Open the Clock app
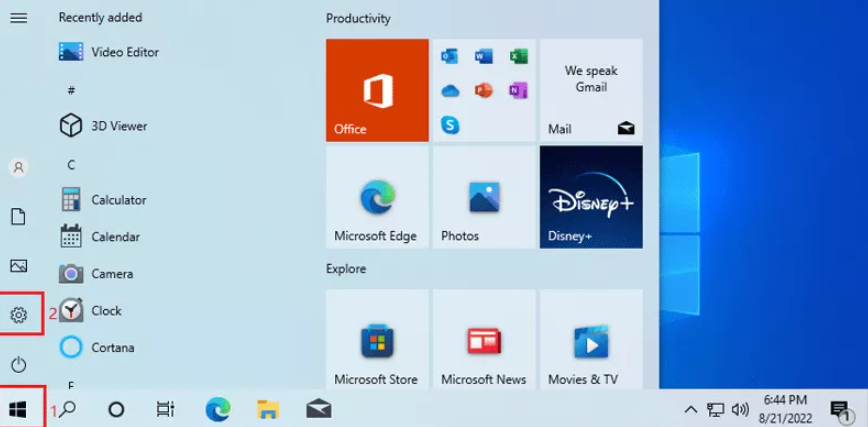The height and width of the screenshot is (427, 868). coord(90,311)
